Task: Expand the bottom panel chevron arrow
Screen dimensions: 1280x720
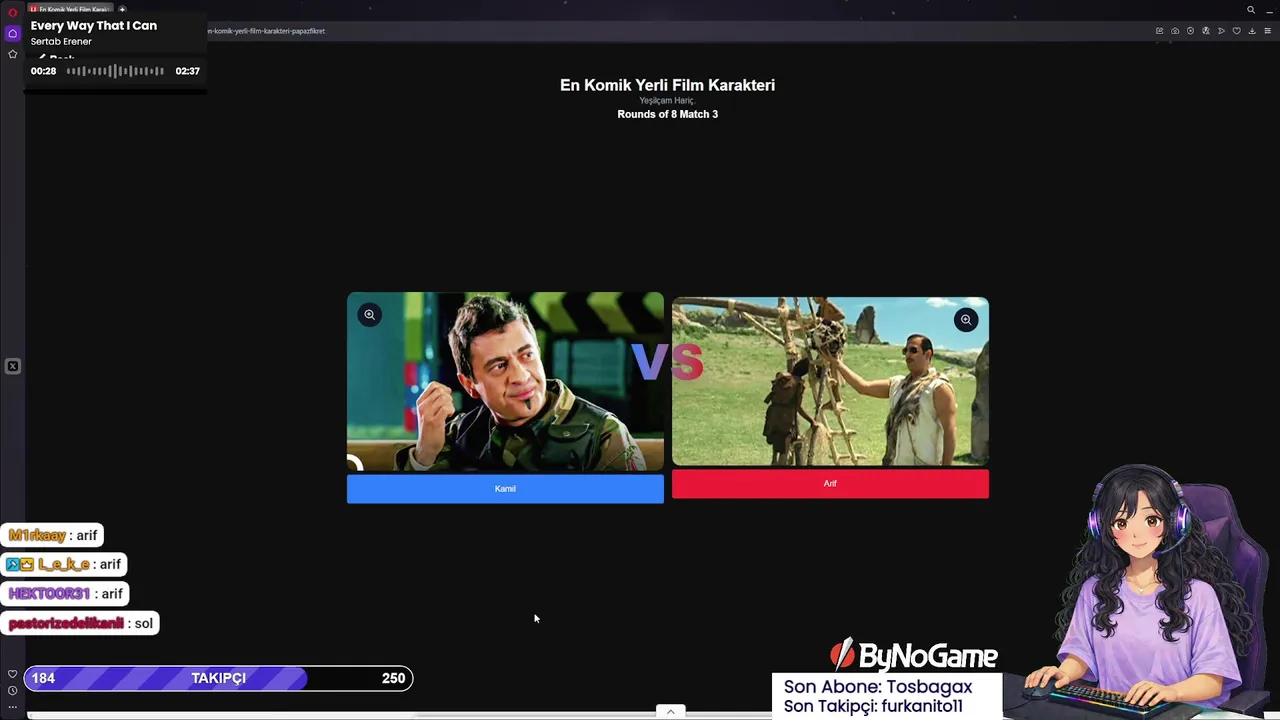Action: point(671,712)
